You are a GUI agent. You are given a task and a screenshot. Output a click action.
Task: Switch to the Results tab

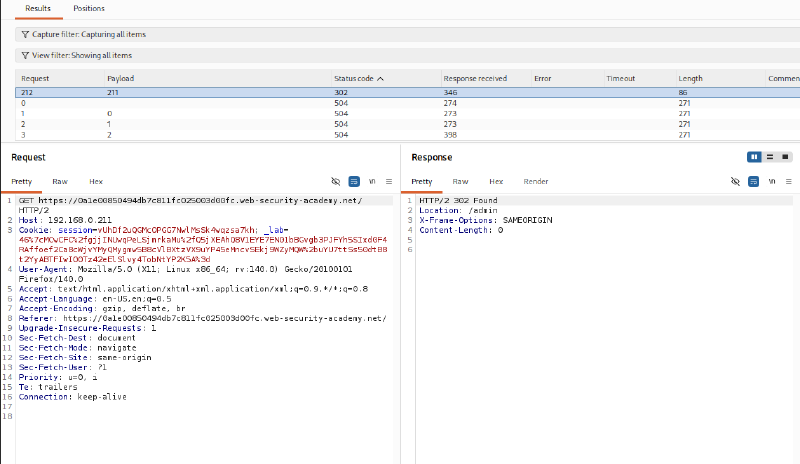(x=38, y=8)
